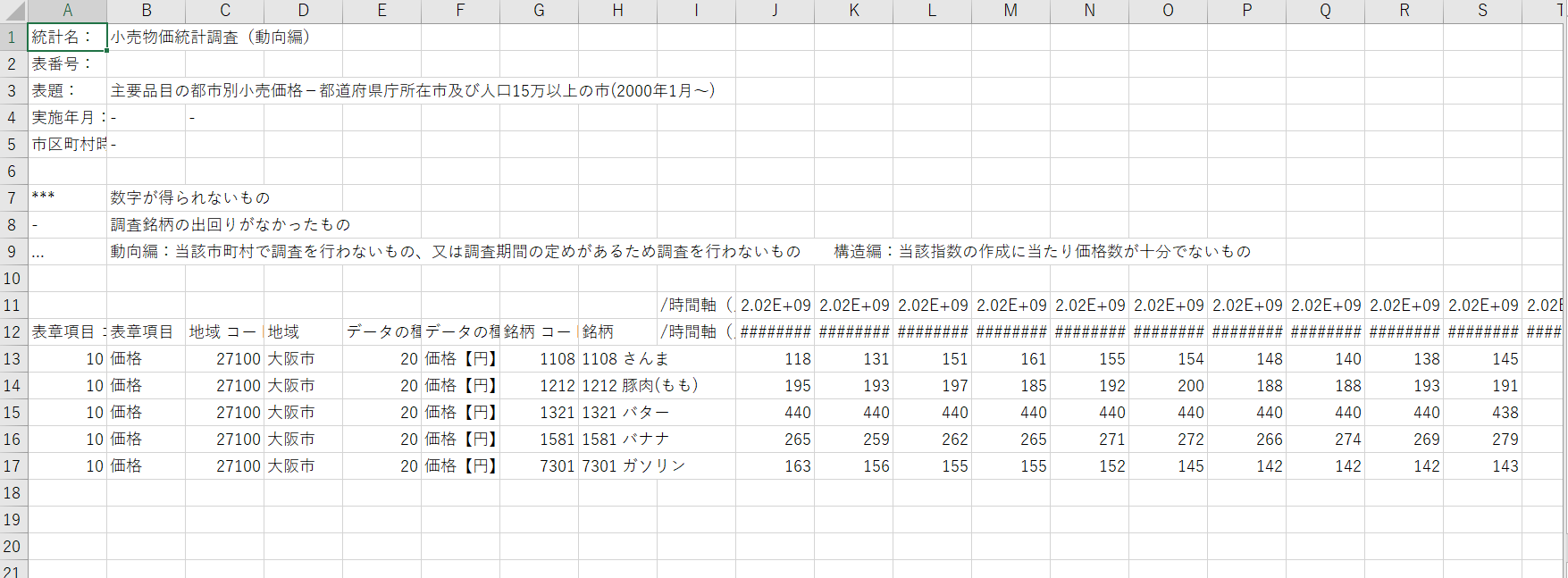The image size is (1568, 578).
Task: Click the note starting with 動向編：当該市町村
Action: pyautogui.click(x=456, y=252)
